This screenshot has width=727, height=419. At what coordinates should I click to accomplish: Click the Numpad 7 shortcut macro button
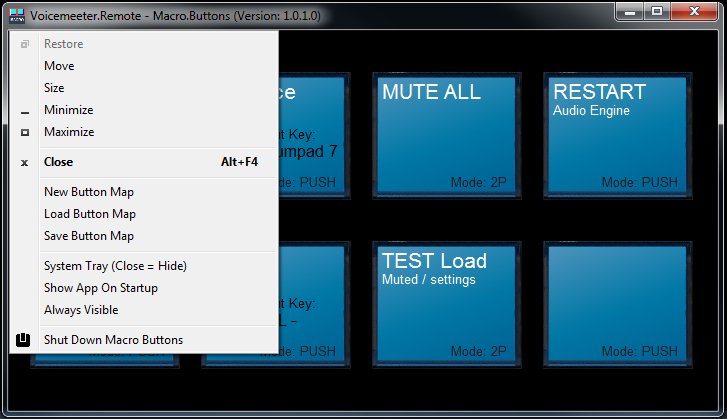tap(314, 136)
